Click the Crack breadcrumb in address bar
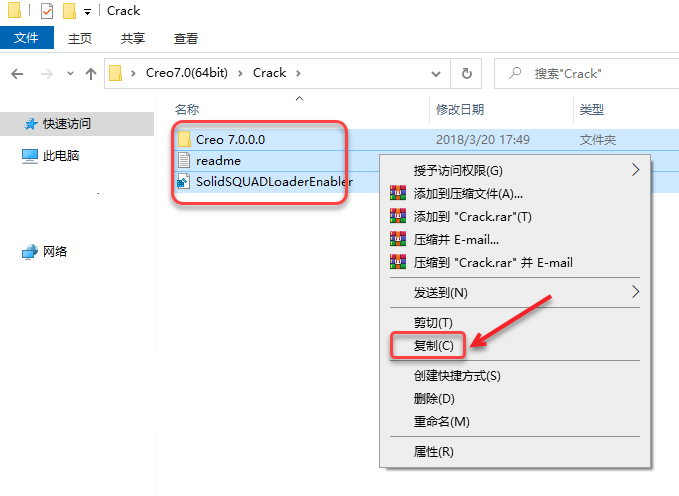Viewport: 679px width, 496px height. click(x=269, y=73)
